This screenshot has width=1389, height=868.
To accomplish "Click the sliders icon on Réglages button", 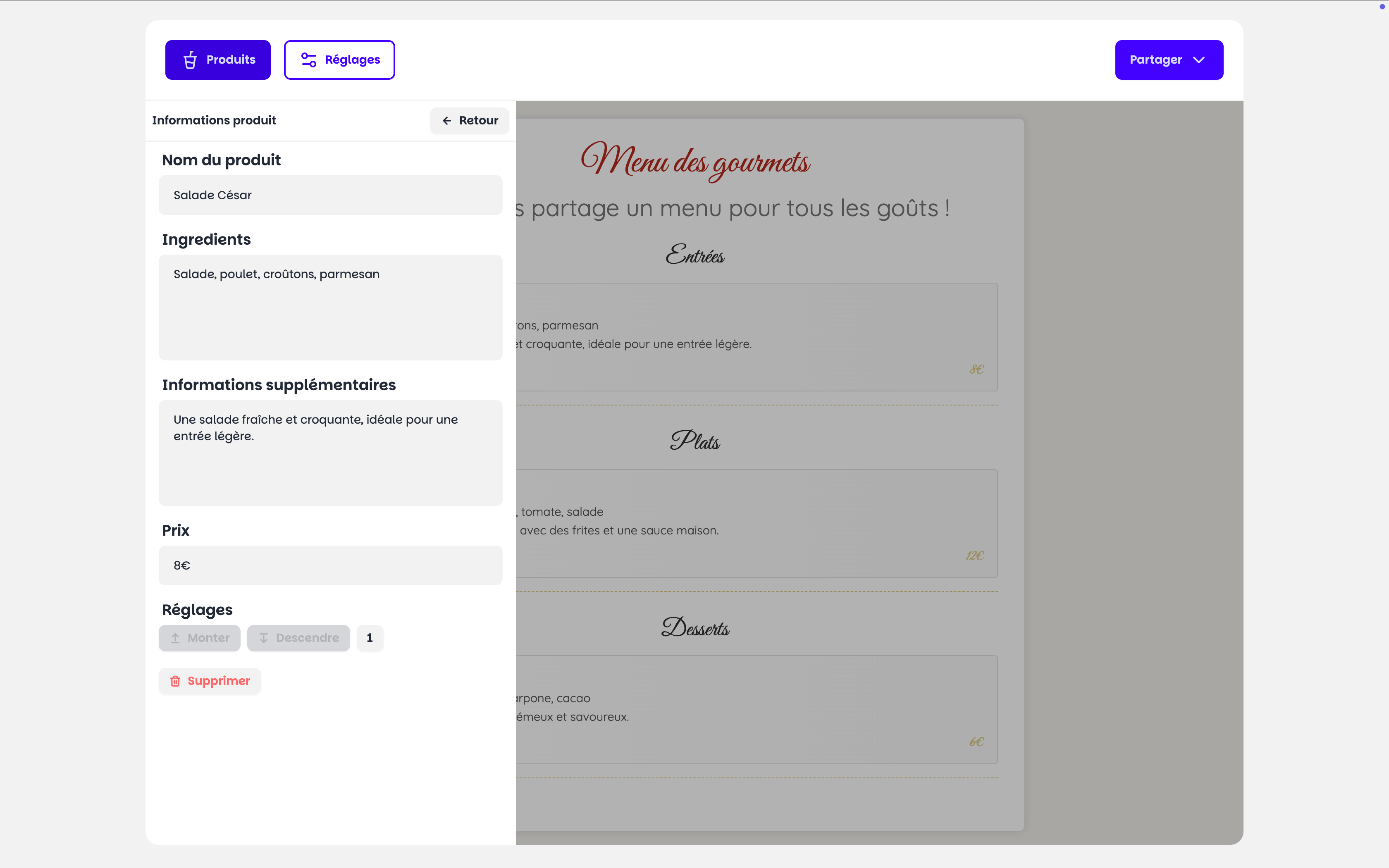I will click(x=309, y=60).
